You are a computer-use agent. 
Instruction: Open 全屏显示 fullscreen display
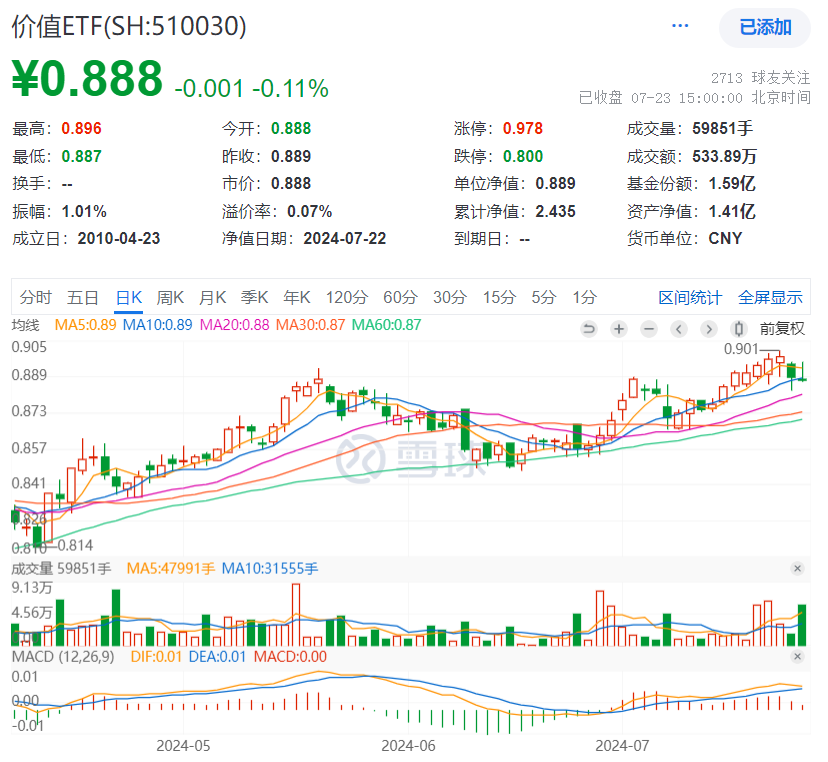tap(771, 297)
